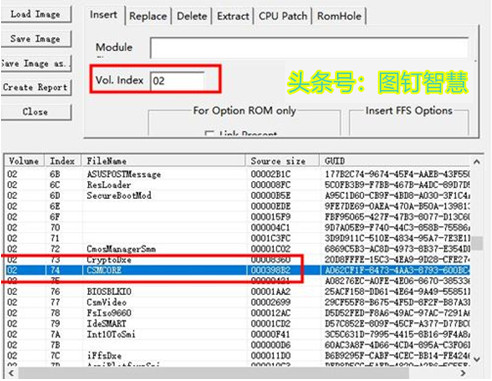Select row with index 70
Image resolution: width=492 pixels, height=381 pixels.
point(238,228)
